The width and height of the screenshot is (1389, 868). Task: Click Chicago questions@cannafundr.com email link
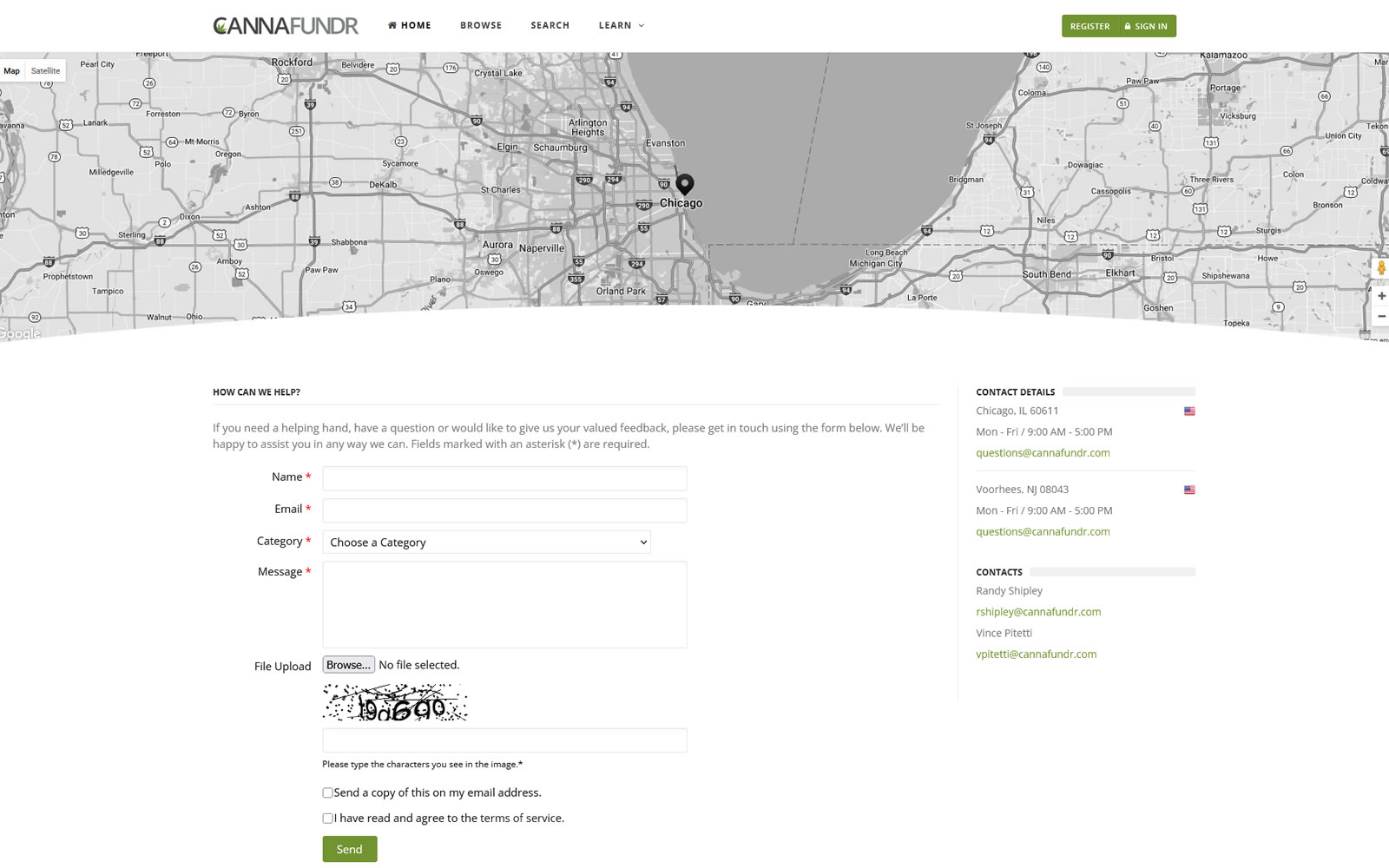pyautogui.click(x=1043, y=453)
